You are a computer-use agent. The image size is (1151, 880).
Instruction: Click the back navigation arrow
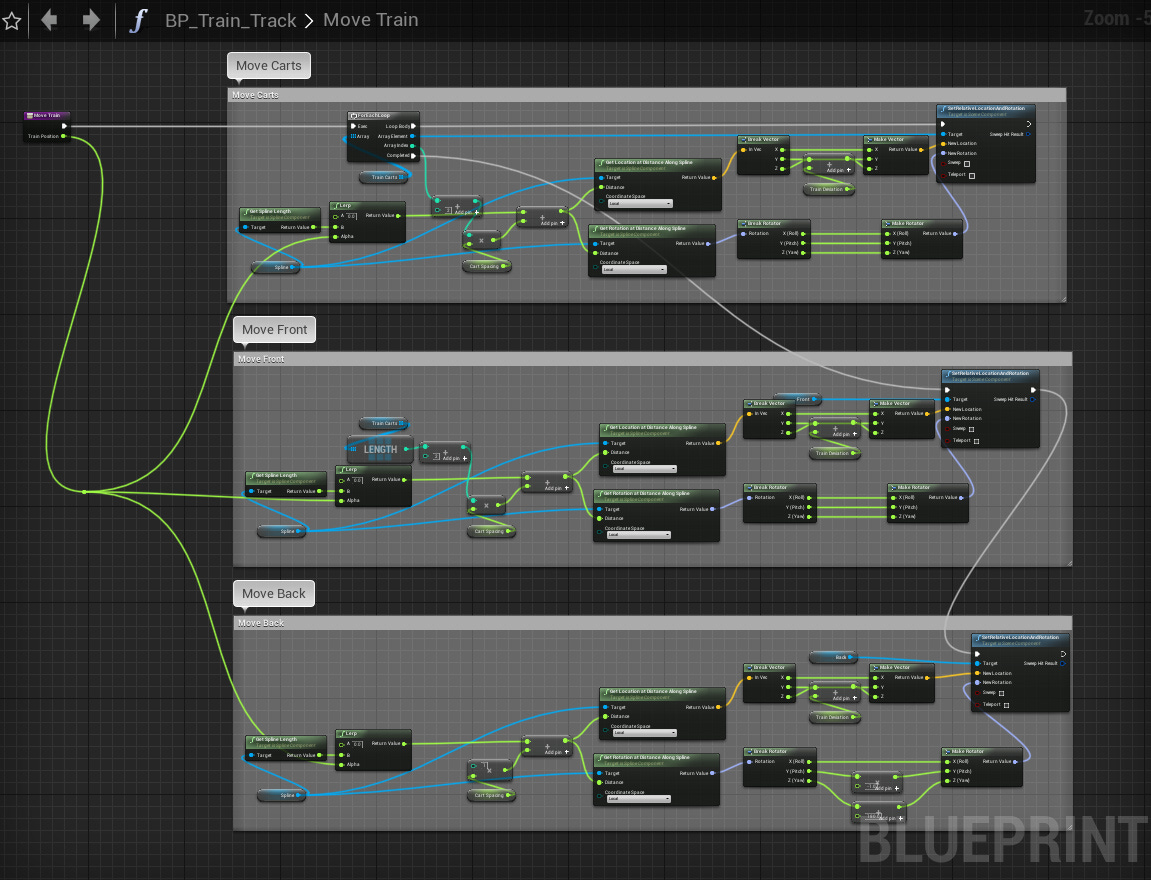tap(48, 20)
